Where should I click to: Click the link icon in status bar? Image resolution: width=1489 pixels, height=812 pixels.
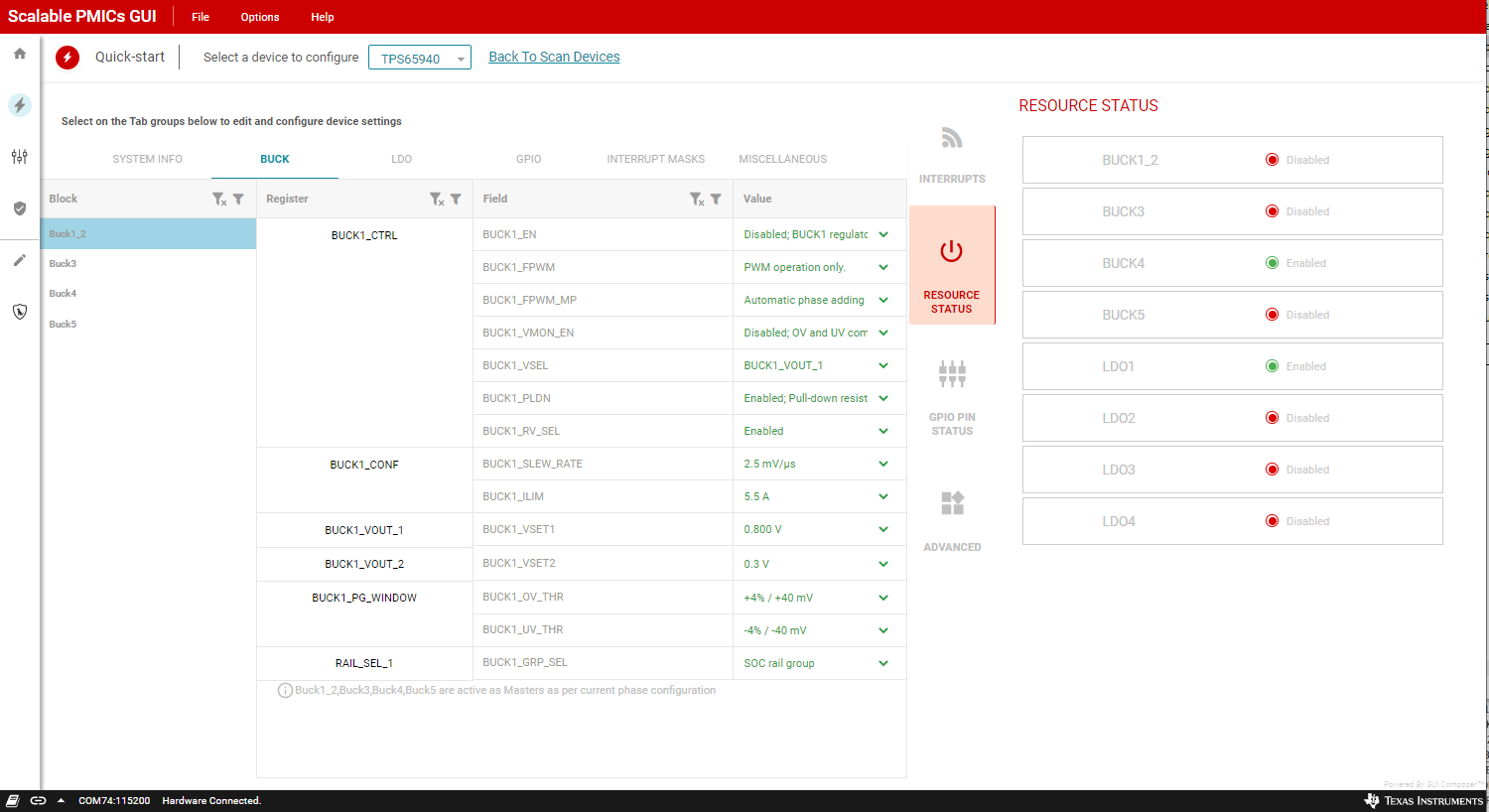click(x=39, y=801)
